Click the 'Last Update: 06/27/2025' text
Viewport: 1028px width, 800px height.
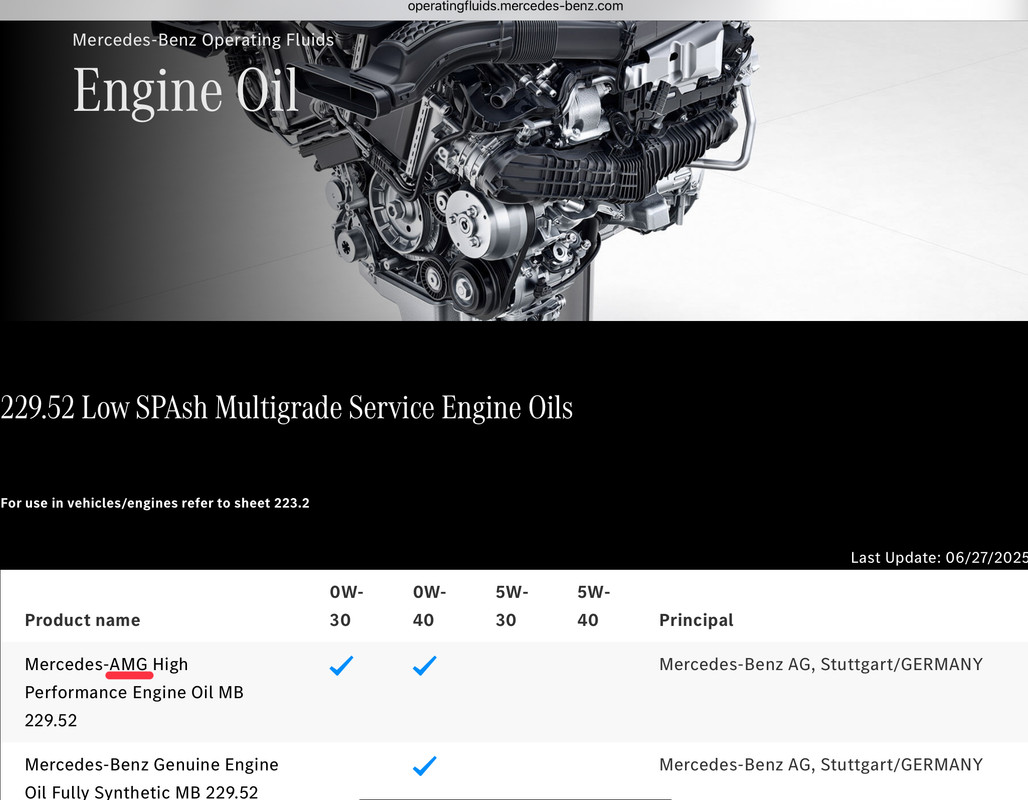[939, 557]
